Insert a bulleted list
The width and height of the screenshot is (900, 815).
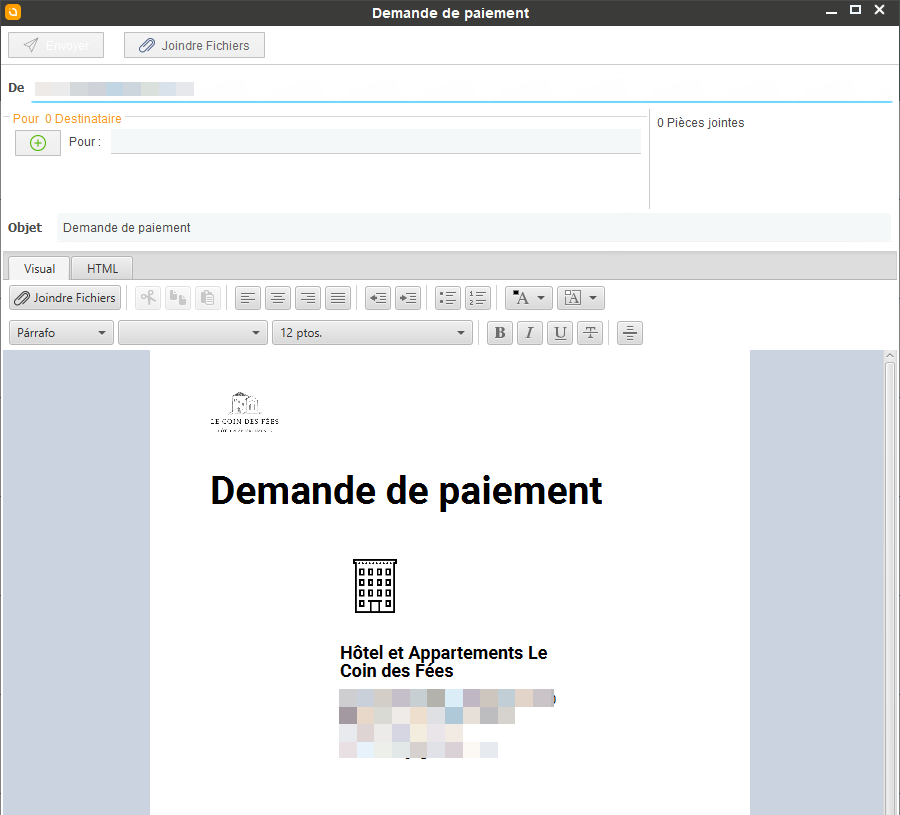[447, 297]
